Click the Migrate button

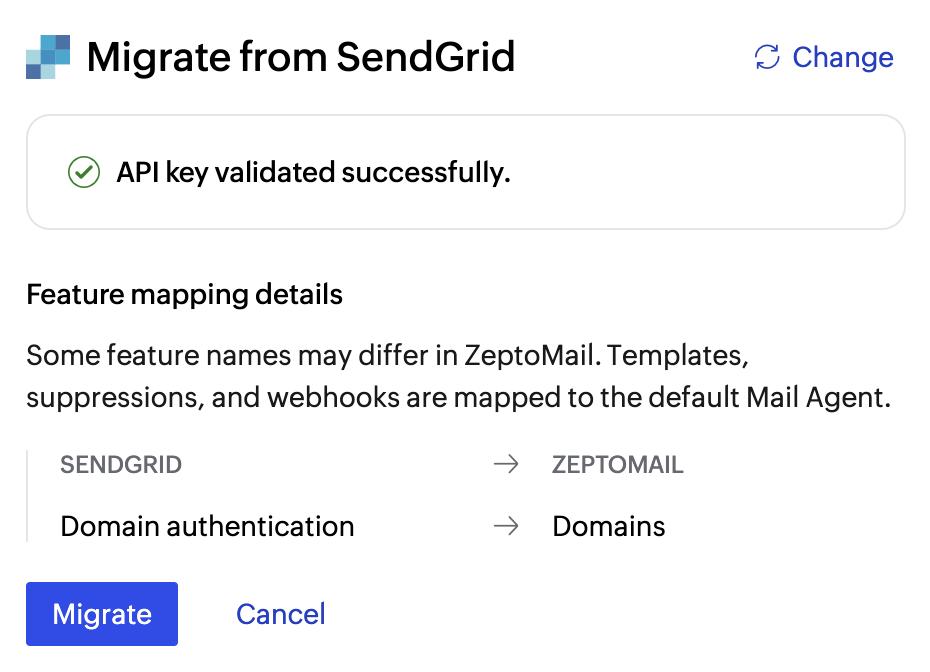tap(101, 614)
